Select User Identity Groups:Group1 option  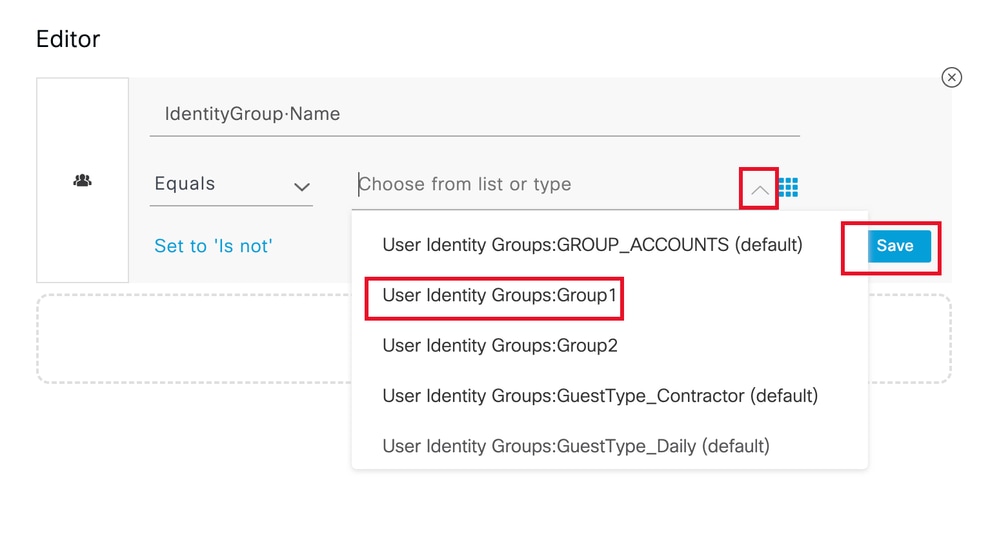[609, 295]
